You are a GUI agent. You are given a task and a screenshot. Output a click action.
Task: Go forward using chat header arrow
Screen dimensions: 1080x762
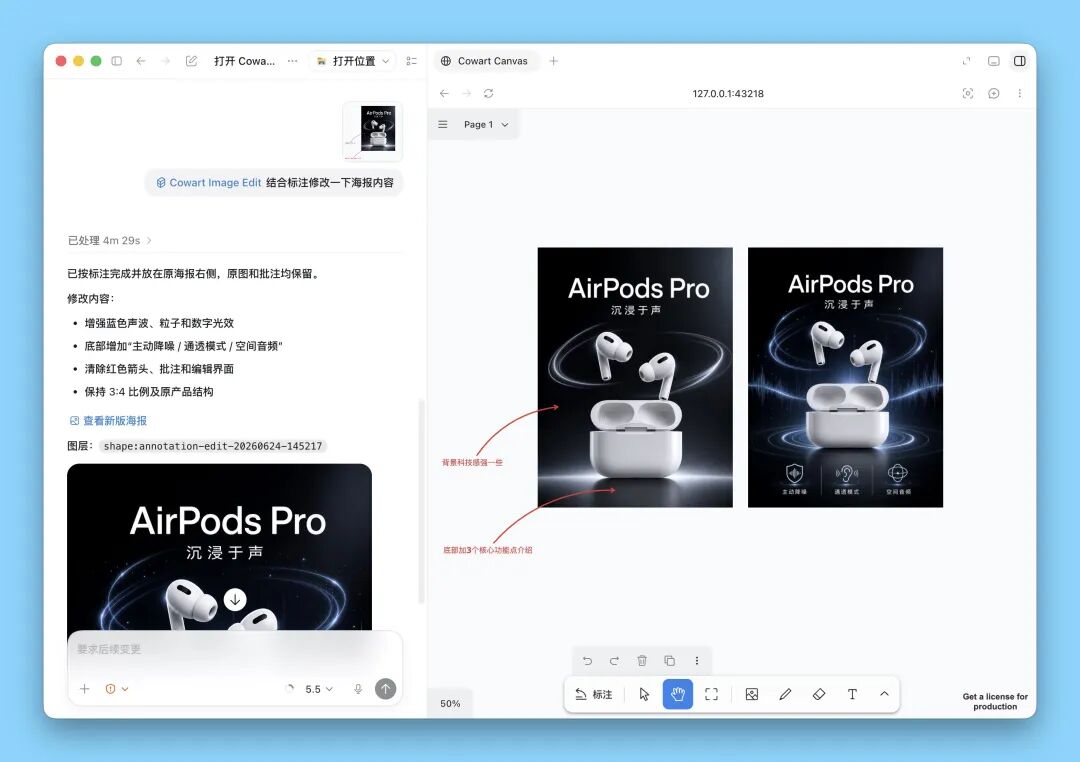point(165,61)
